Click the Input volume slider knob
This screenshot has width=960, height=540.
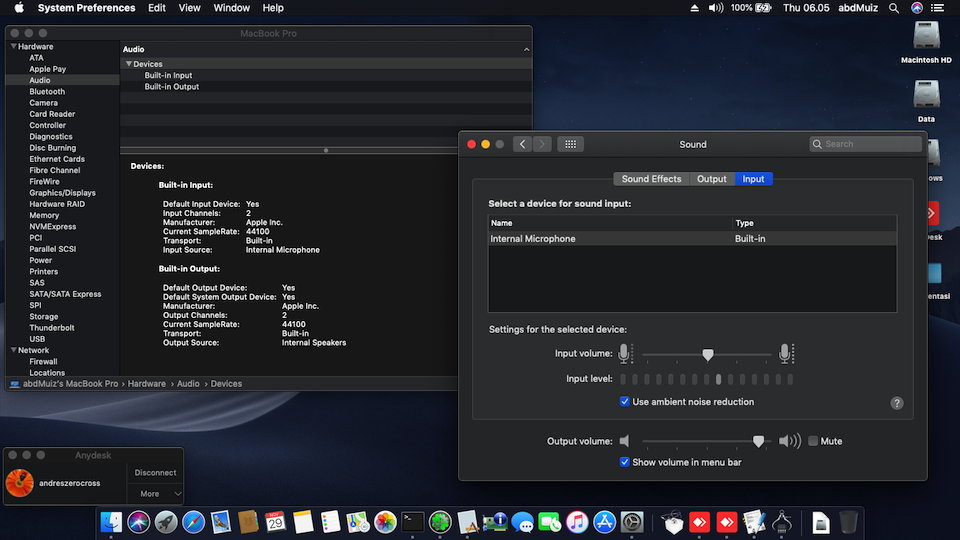(x=708, y=354)
